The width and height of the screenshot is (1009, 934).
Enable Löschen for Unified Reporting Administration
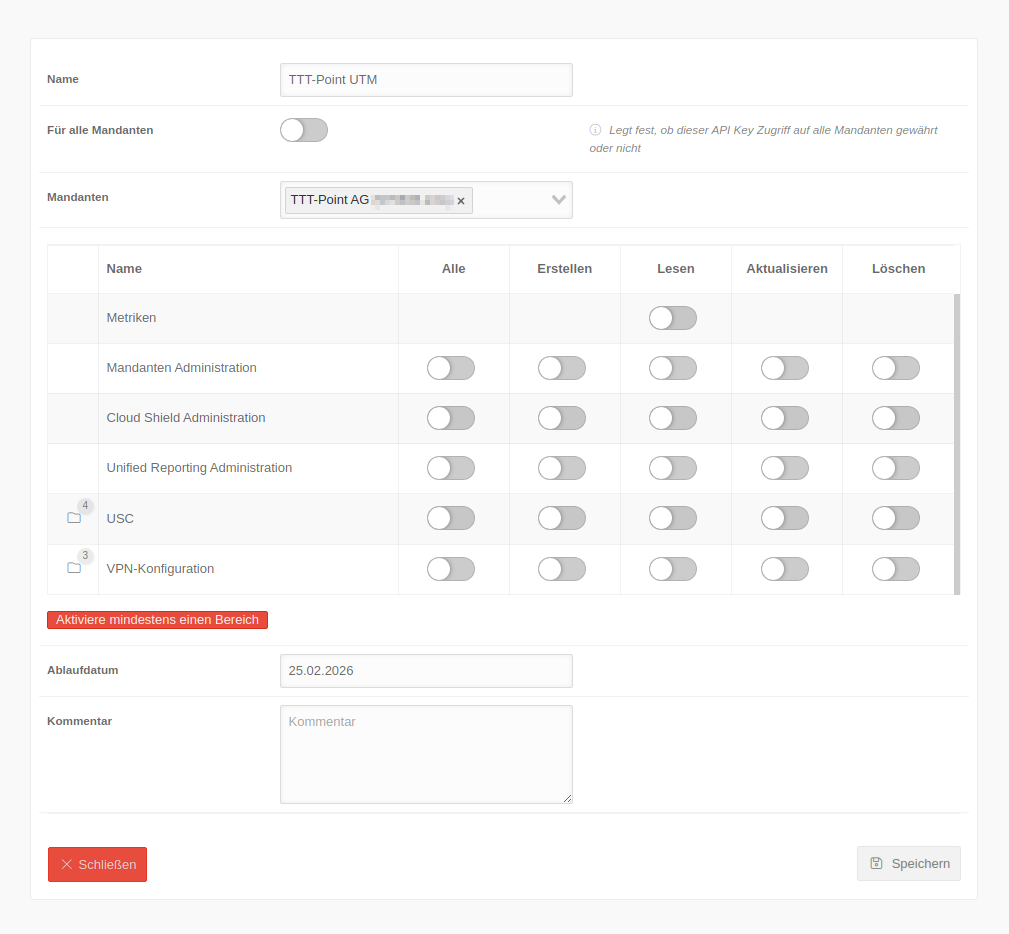[x=896, y=468]
